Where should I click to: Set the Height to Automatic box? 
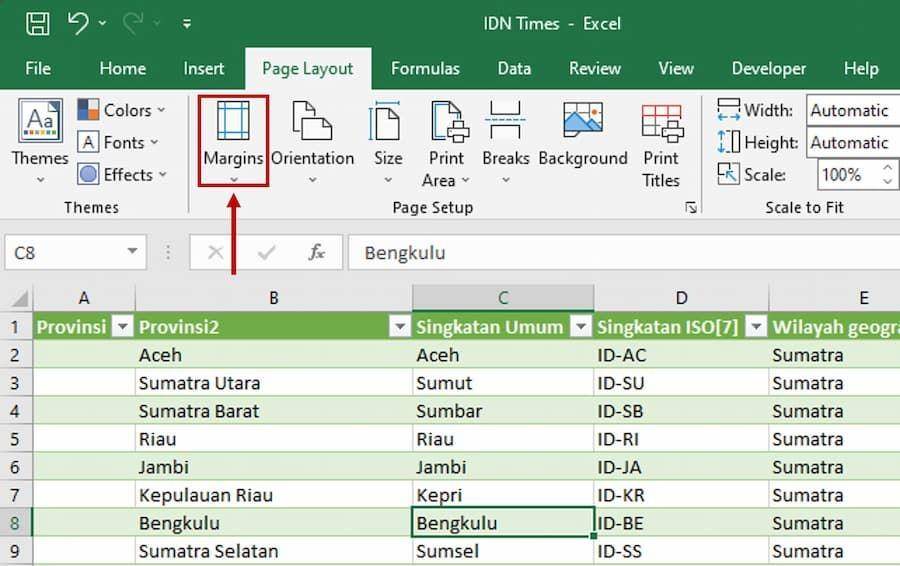(853, 142)
